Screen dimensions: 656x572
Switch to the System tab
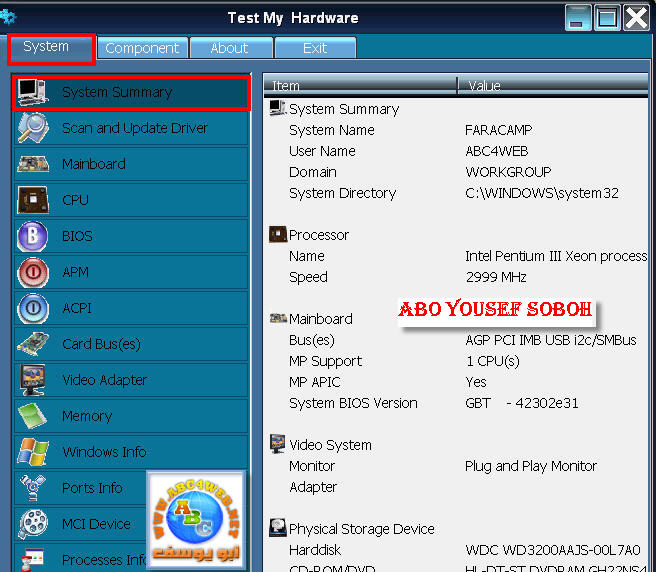pos(51,49)
